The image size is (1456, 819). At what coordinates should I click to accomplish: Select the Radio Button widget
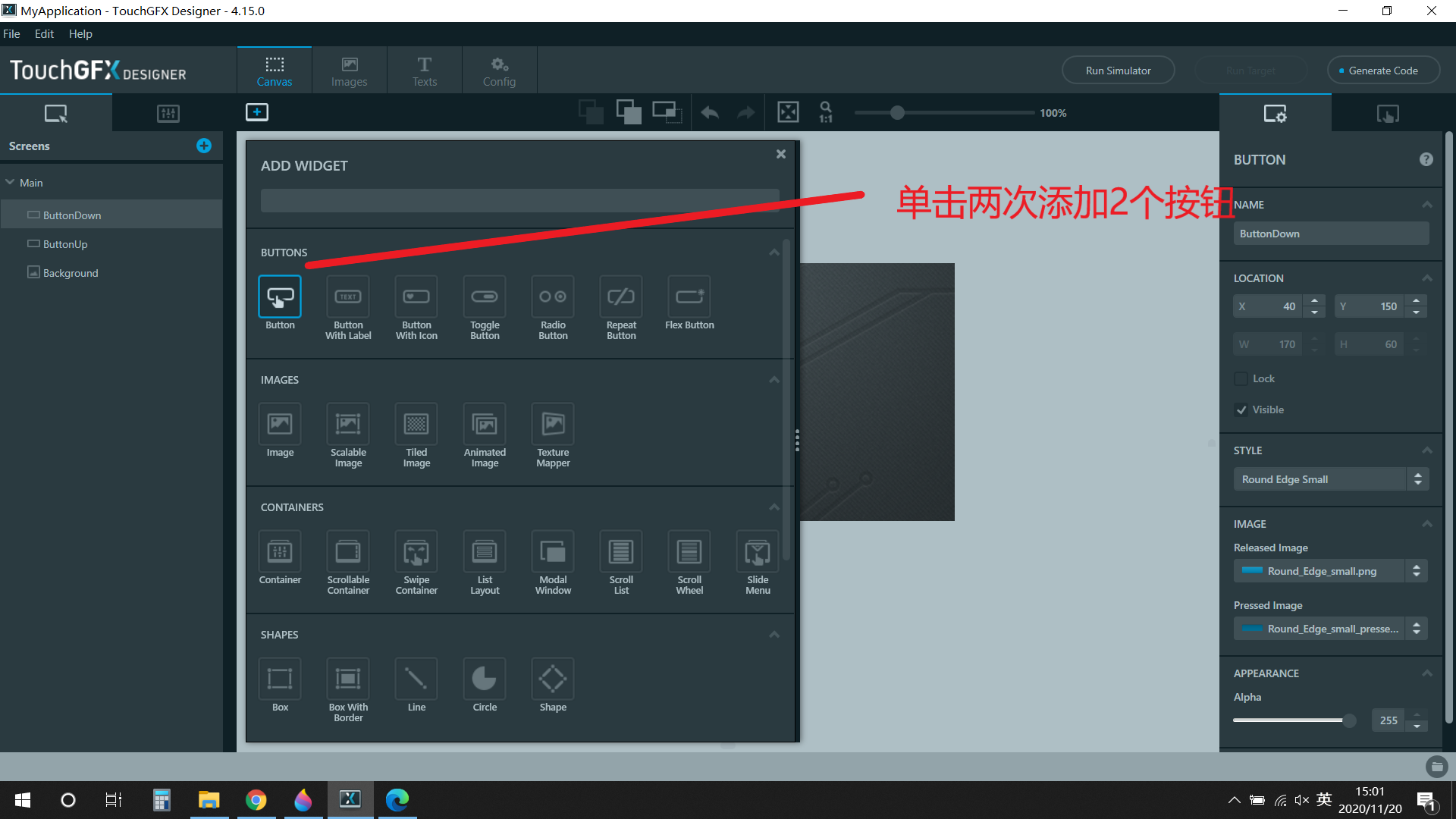tap(553, 297)
